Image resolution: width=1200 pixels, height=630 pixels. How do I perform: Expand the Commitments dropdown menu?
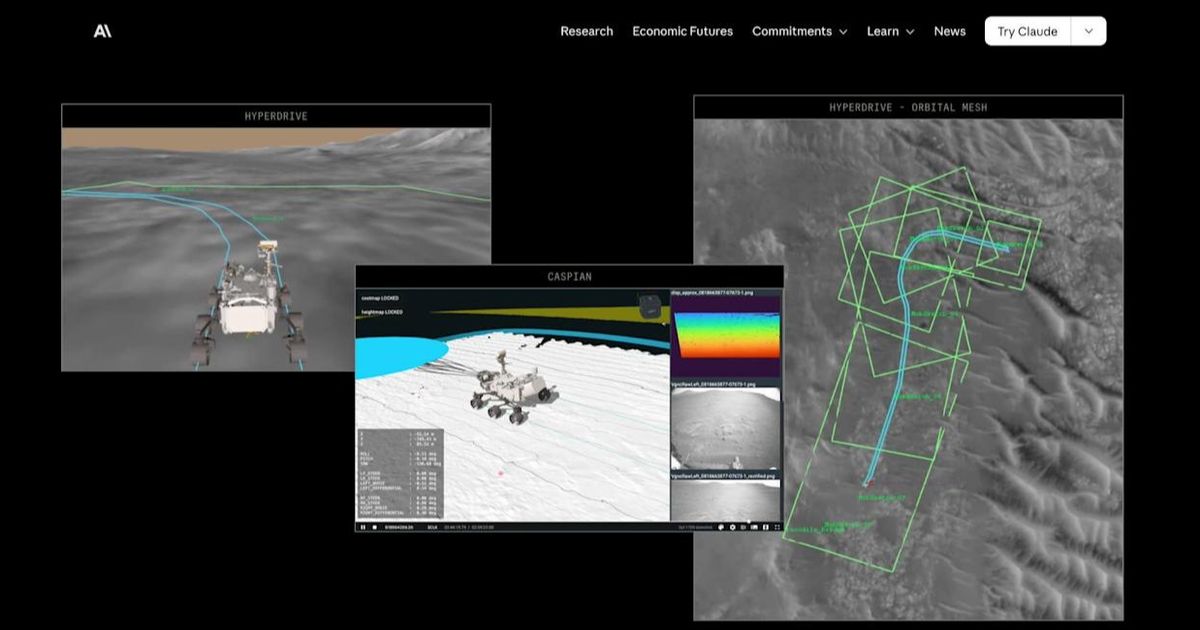tap(800, 31)
